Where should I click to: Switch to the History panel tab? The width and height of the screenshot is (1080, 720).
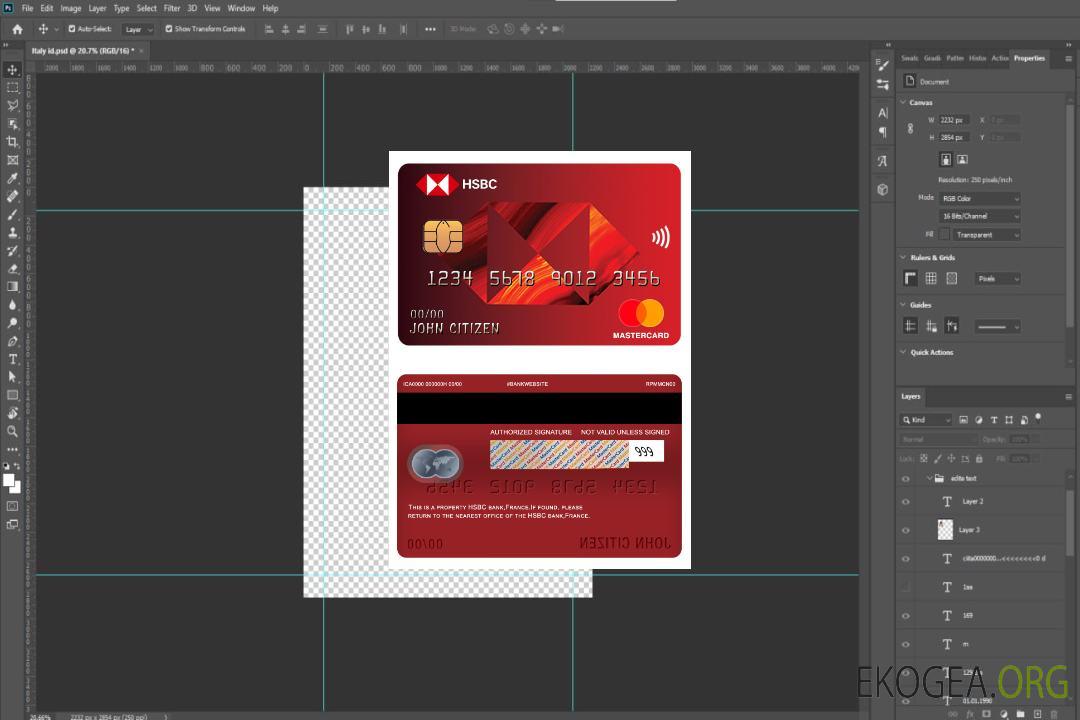(x=977, y=59)
